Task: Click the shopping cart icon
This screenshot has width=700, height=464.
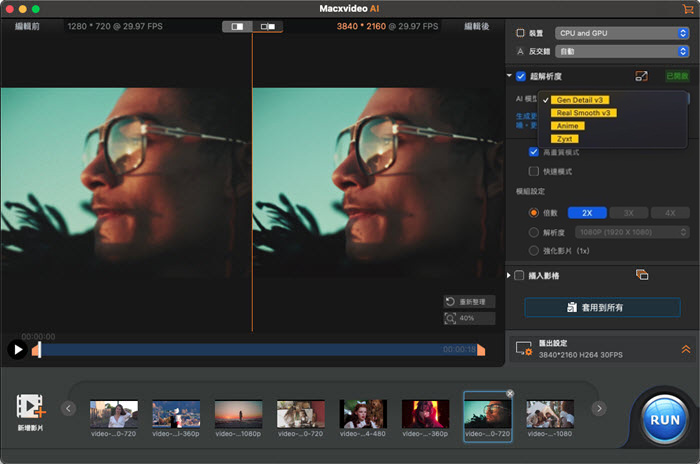Action: (687, 8)
